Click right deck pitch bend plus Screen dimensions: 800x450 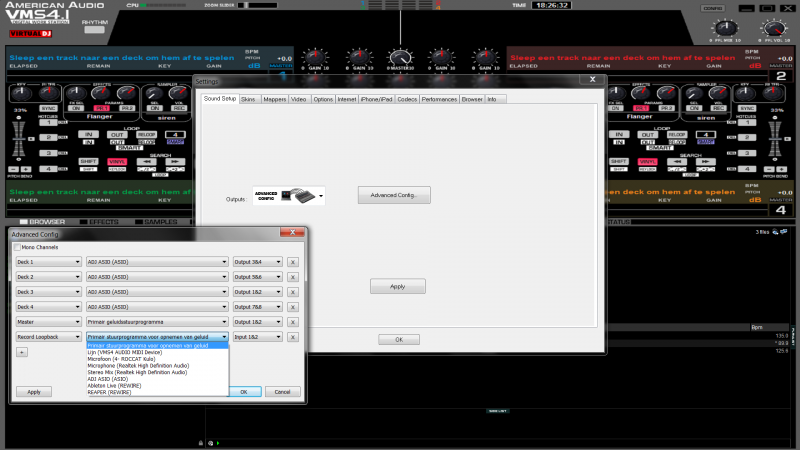pyautogui.click(x=781, y=169)
